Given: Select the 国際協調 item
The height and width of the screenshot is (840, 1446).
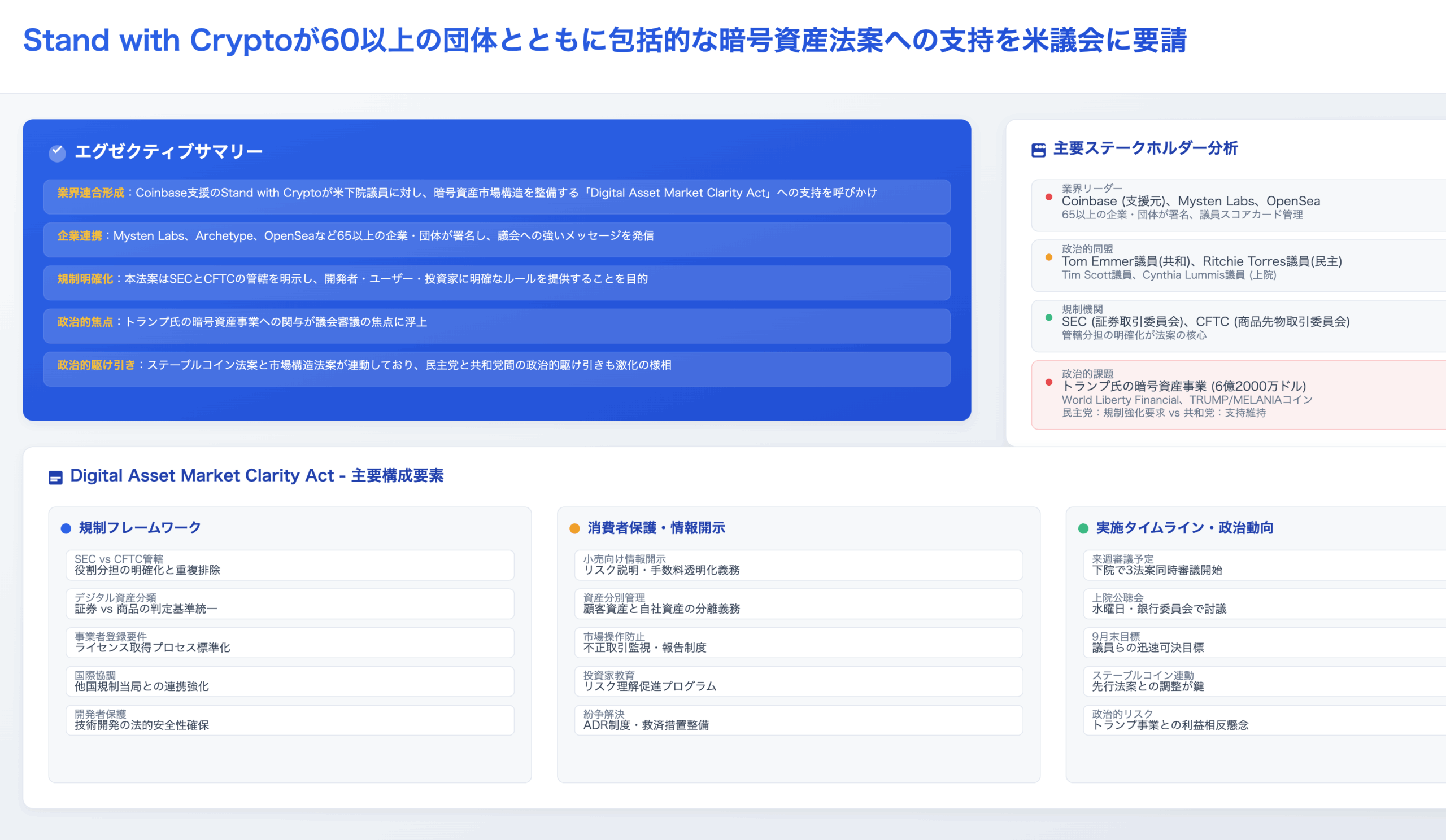Looking at the screenshot, I should click(x=290, y=681).
